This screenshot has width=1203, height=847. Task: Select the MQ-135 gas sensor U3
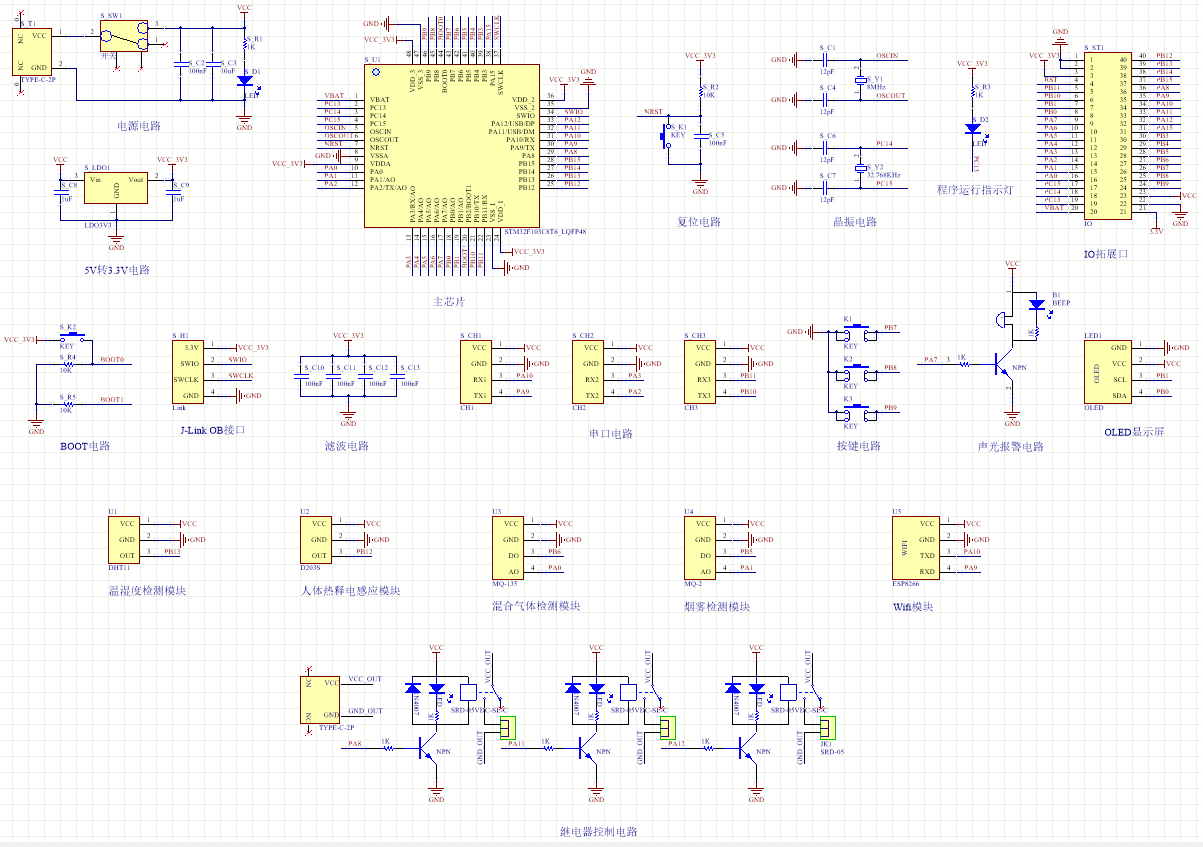click(x=508, y=548)
